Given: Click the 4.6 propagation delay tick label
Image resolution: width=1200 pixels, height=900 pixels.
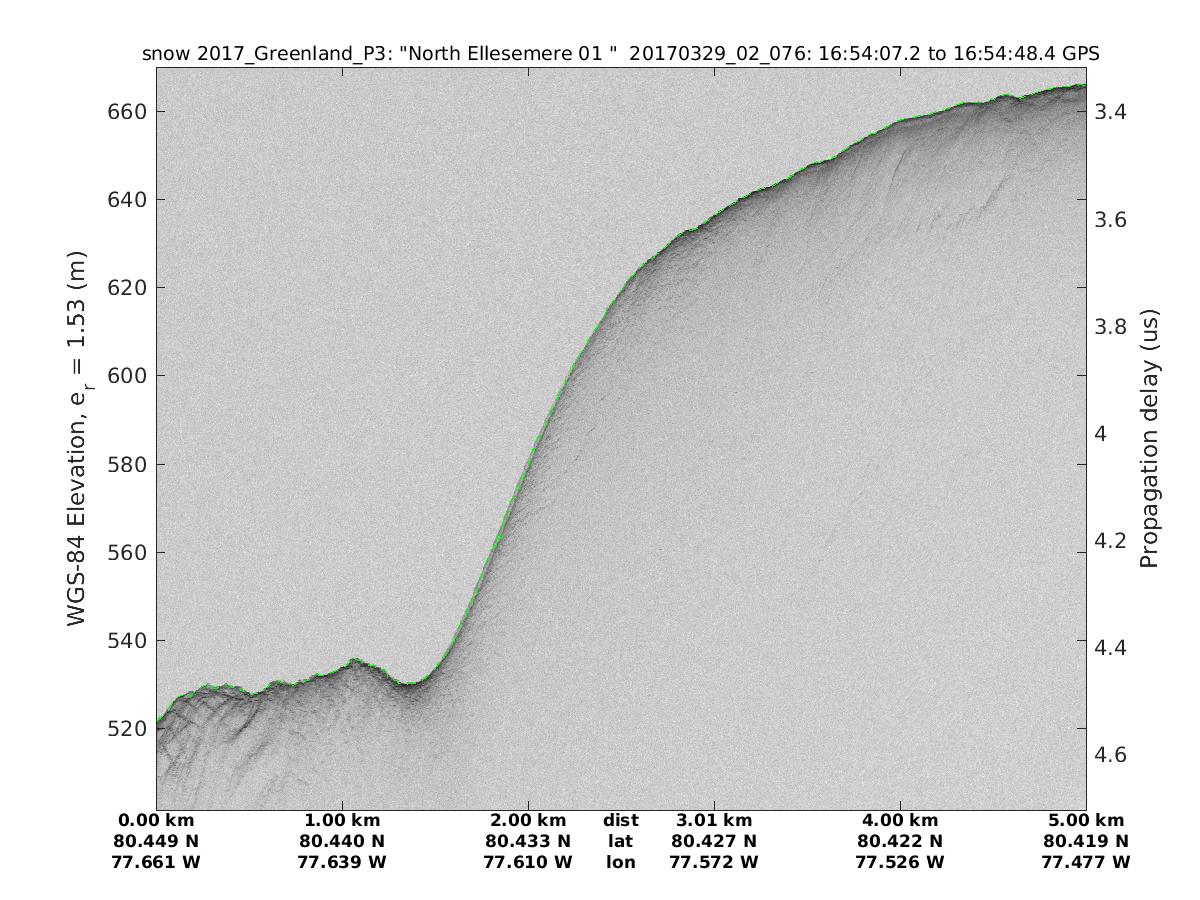Looking at the screenshot, I should [x=1112, y=755].
